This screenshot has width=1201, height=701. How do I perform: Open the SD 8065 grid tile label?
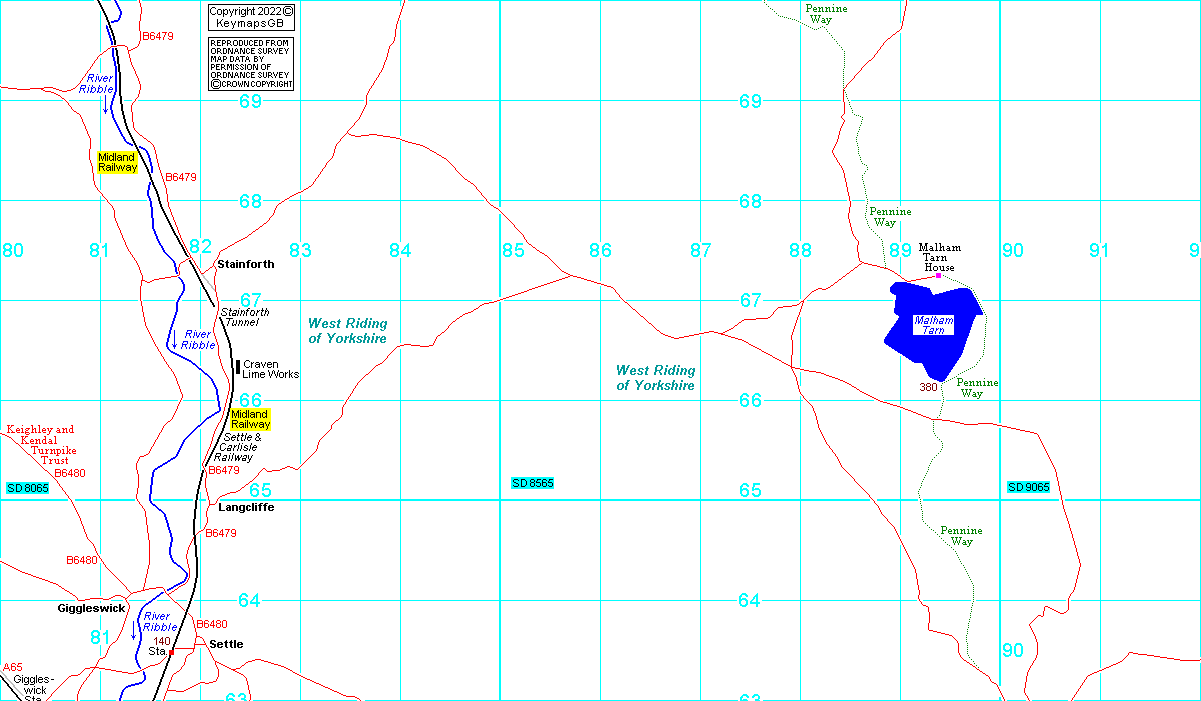click(27, 488)
